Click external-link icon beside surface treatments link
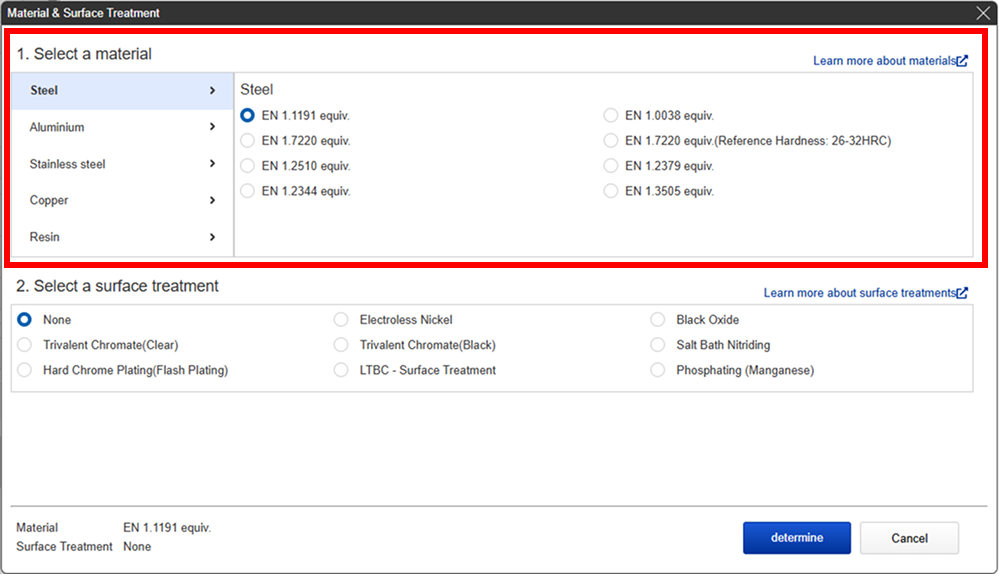 pos(962,293)
